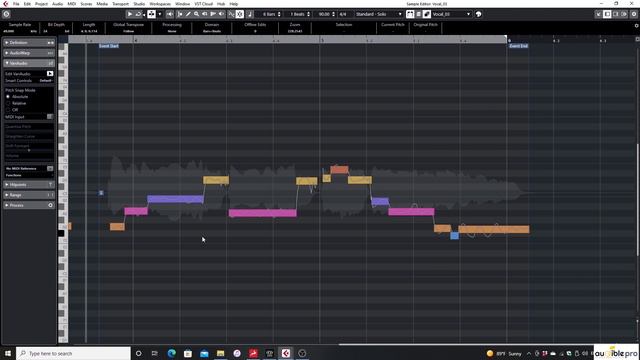640x360 pixels.
Task: Select Off pitch snap mode
Action: tap(8, 110)
